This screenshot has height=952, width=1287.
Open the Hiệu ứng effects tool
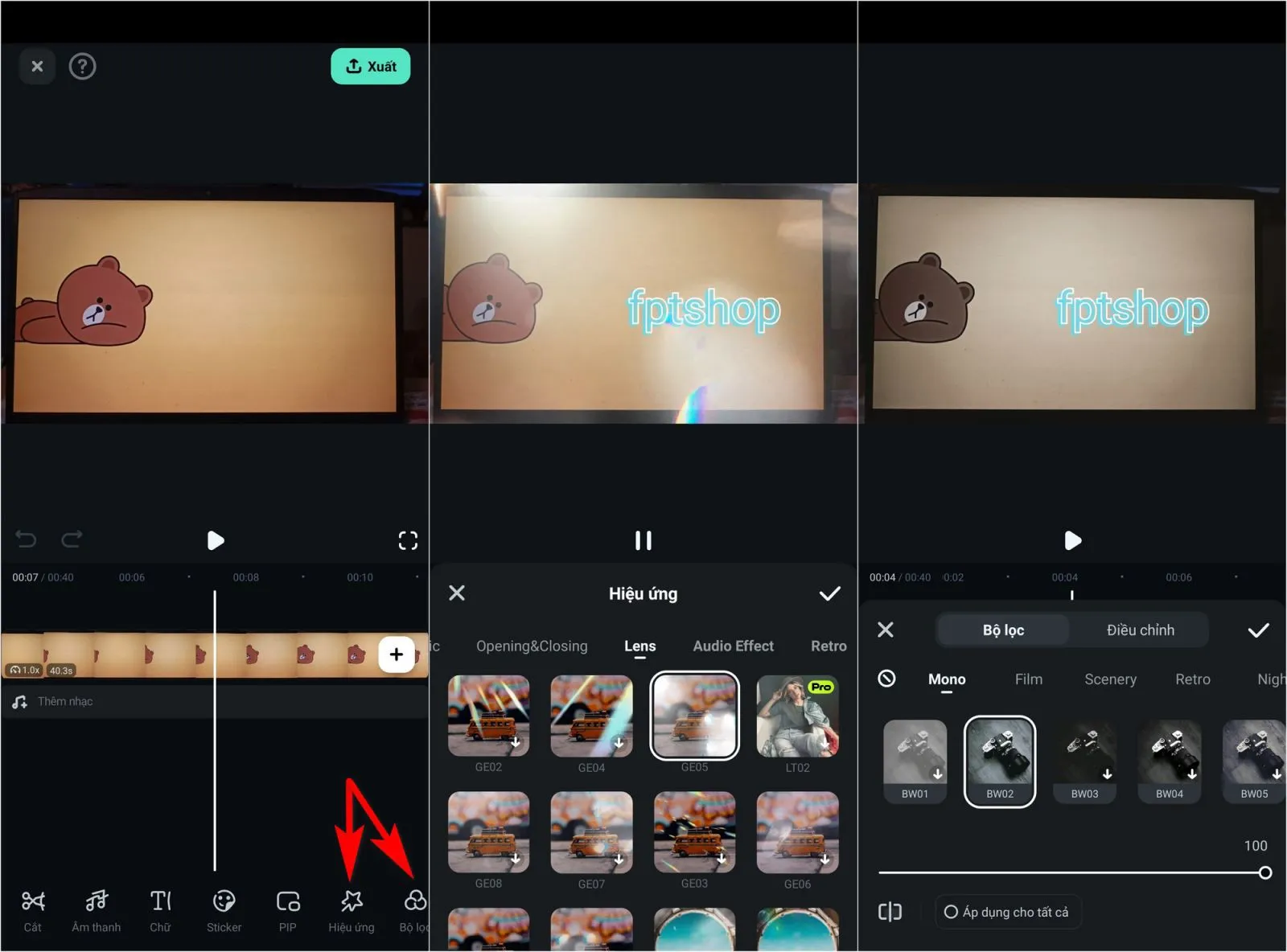tap(352, 911)
